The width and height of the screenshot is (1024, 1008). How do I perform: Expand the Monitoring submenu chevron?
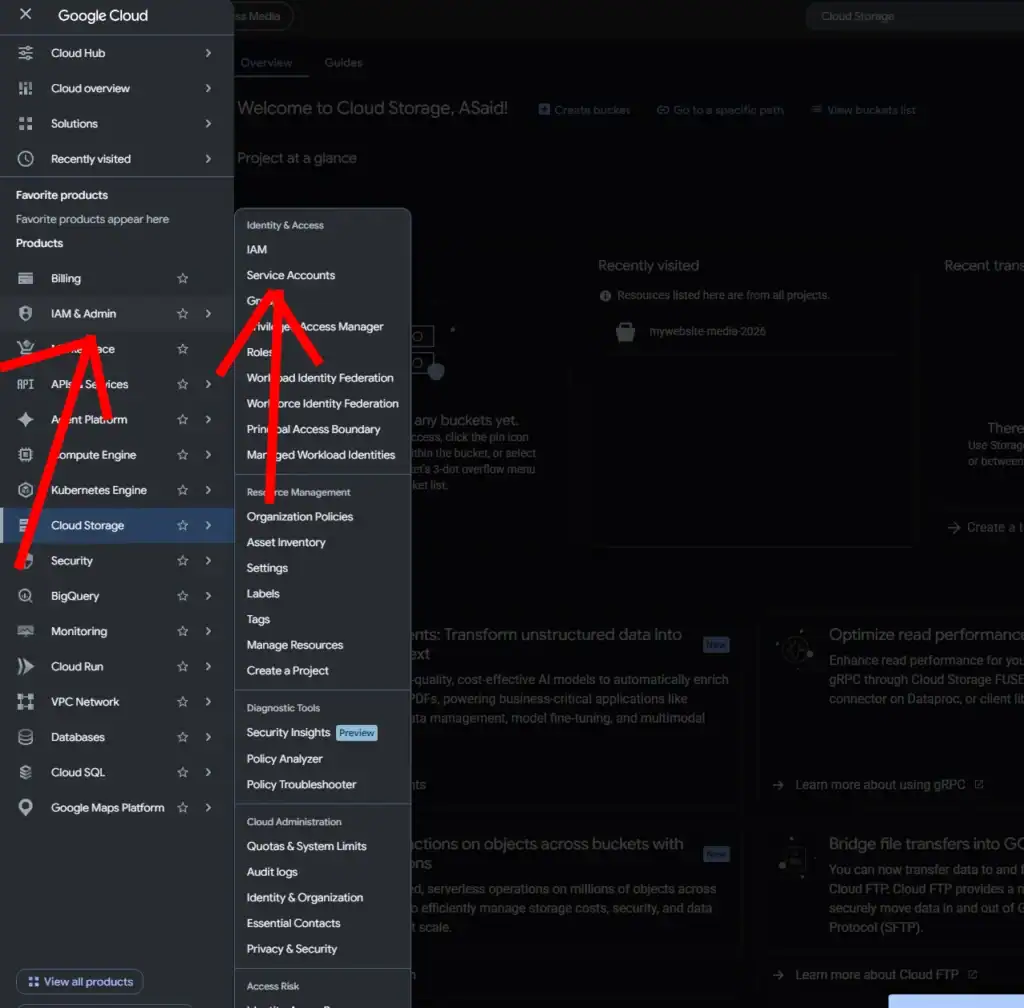pyautogui.click(x=208, y=631)
